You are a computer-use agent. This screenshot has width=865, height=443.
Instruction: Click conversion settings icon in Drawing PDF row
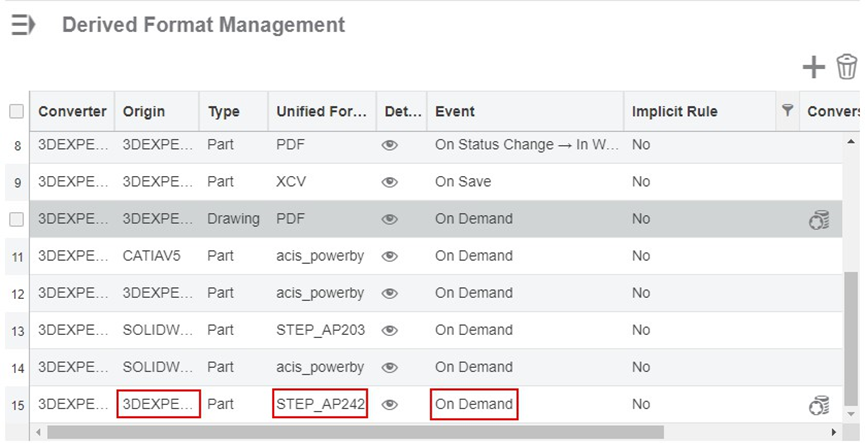(x=819, y=220)
